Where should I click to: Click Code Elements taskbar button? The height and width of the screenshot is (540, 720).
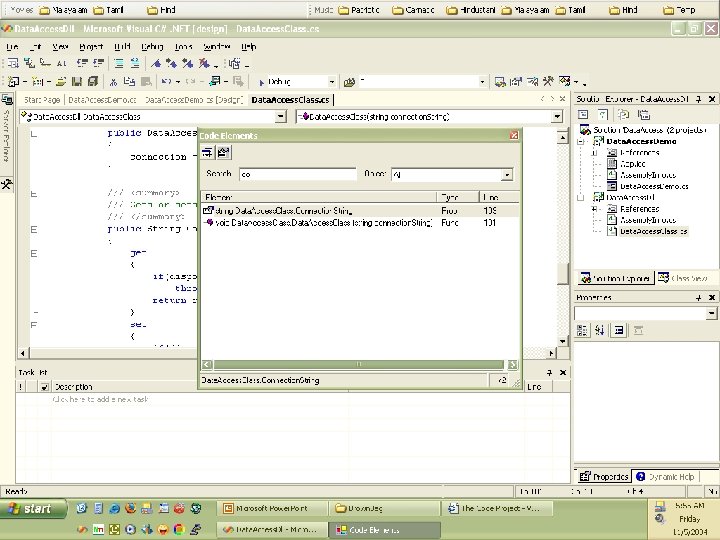coord(384,530)
